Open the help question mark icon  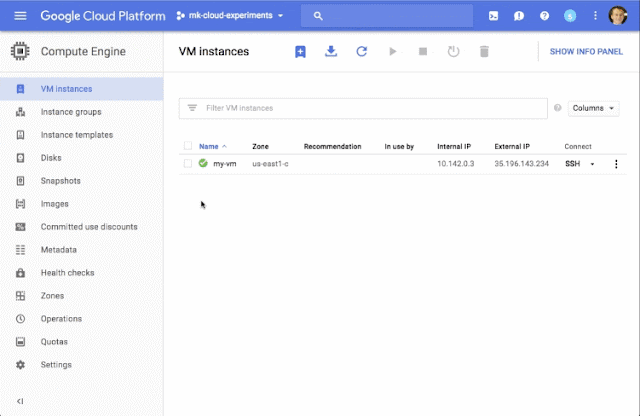(544, 16)
